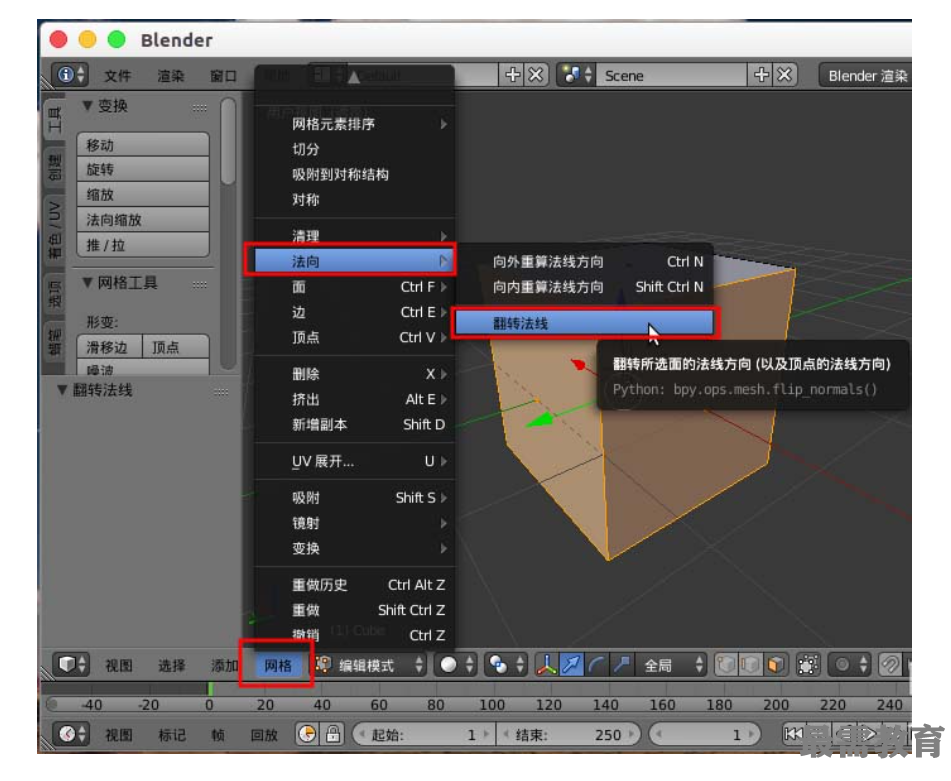Click the current frame number field
The height and width of the screenshot is (781, 951).
point(704,734)
